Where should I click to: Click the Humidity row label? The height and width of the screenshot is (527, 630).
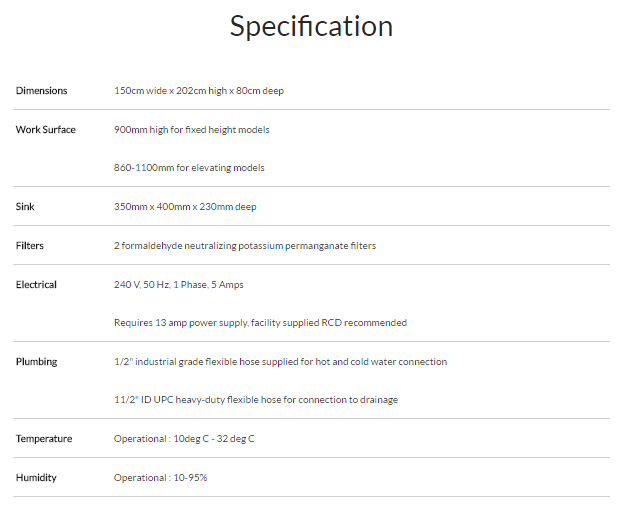point(36,478)
